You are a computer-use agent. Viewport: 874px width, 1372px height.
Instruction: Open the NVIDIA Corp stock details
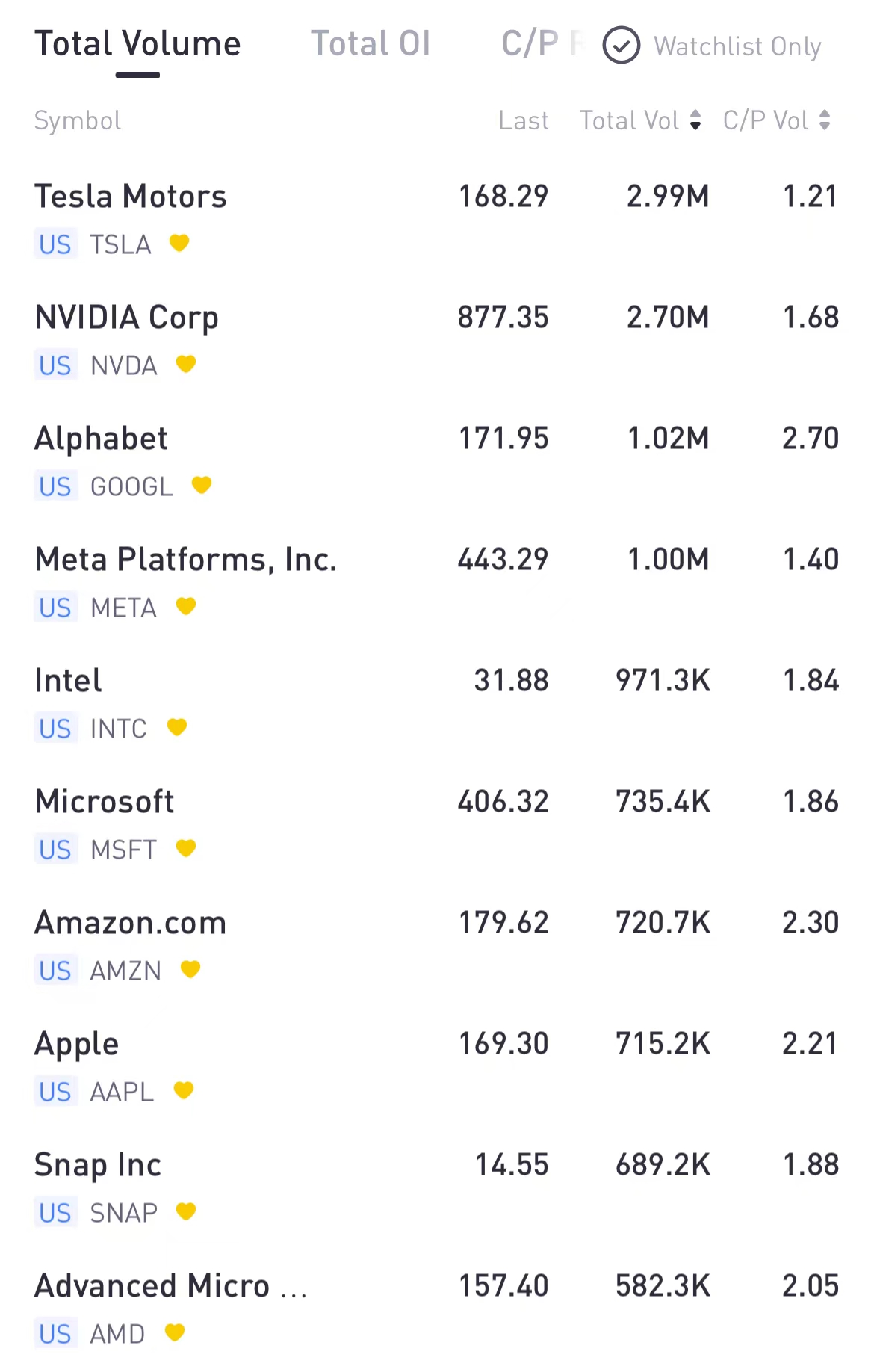point(127,318)
